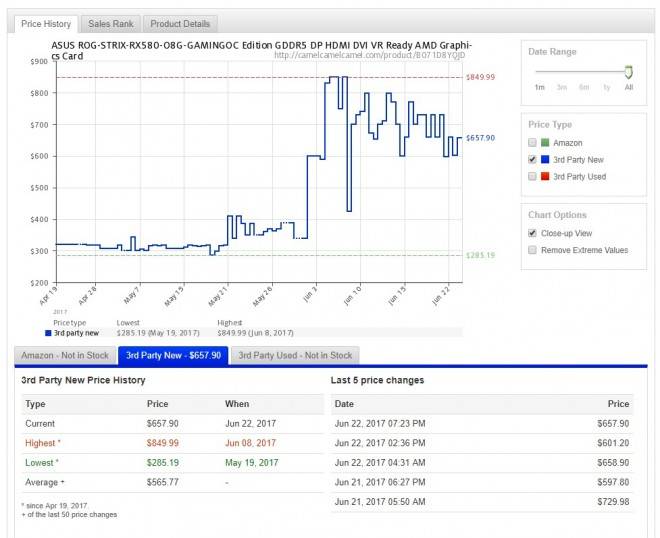Click the camelcamelcamel.com product URL
The width and height of the screenshot is (660, 538).
(x=370, y=55)
